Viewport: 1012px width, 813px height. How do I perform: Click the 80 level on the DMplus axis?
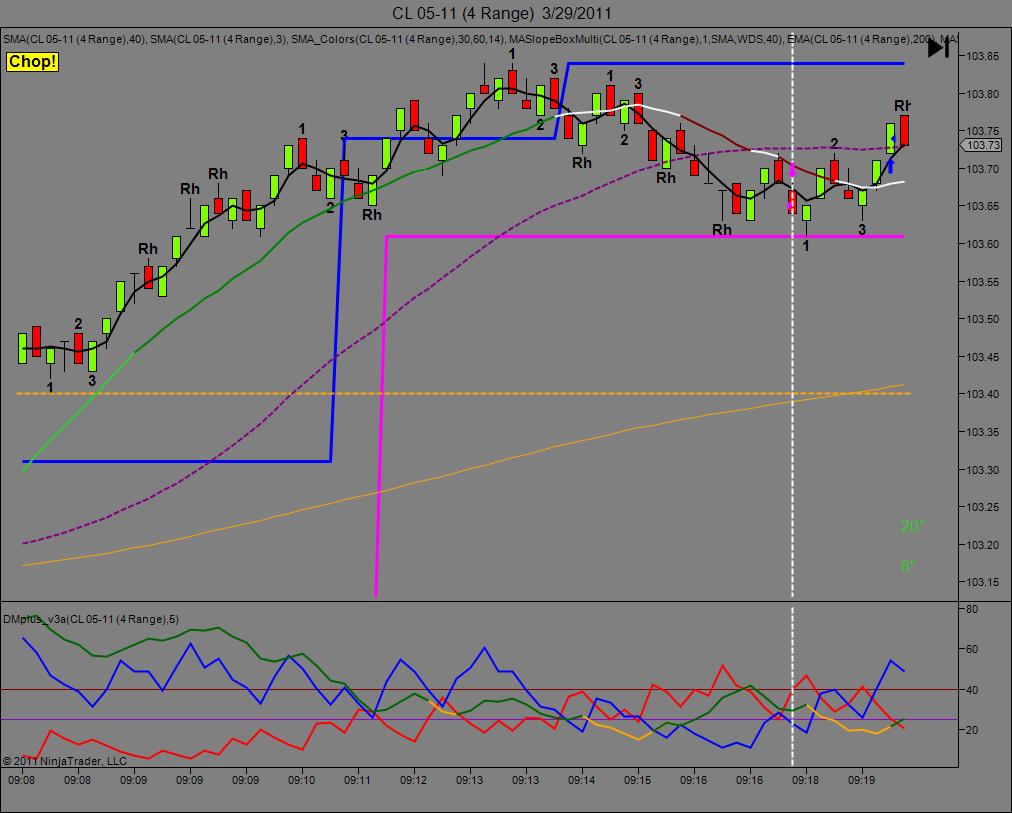coord(972,608)
